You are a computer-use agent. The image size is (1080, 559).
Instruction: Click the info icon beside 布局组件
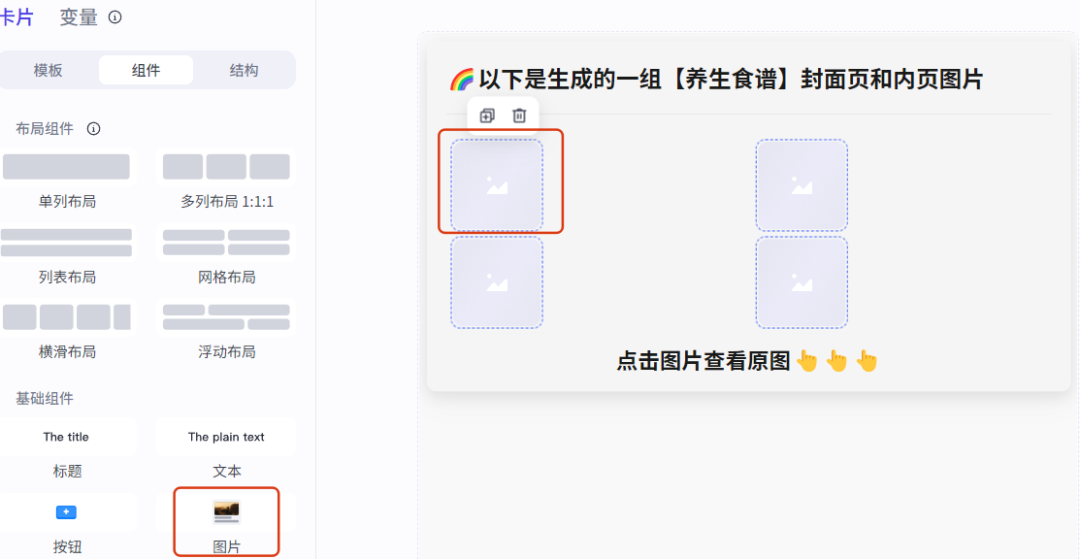point(94,129)
